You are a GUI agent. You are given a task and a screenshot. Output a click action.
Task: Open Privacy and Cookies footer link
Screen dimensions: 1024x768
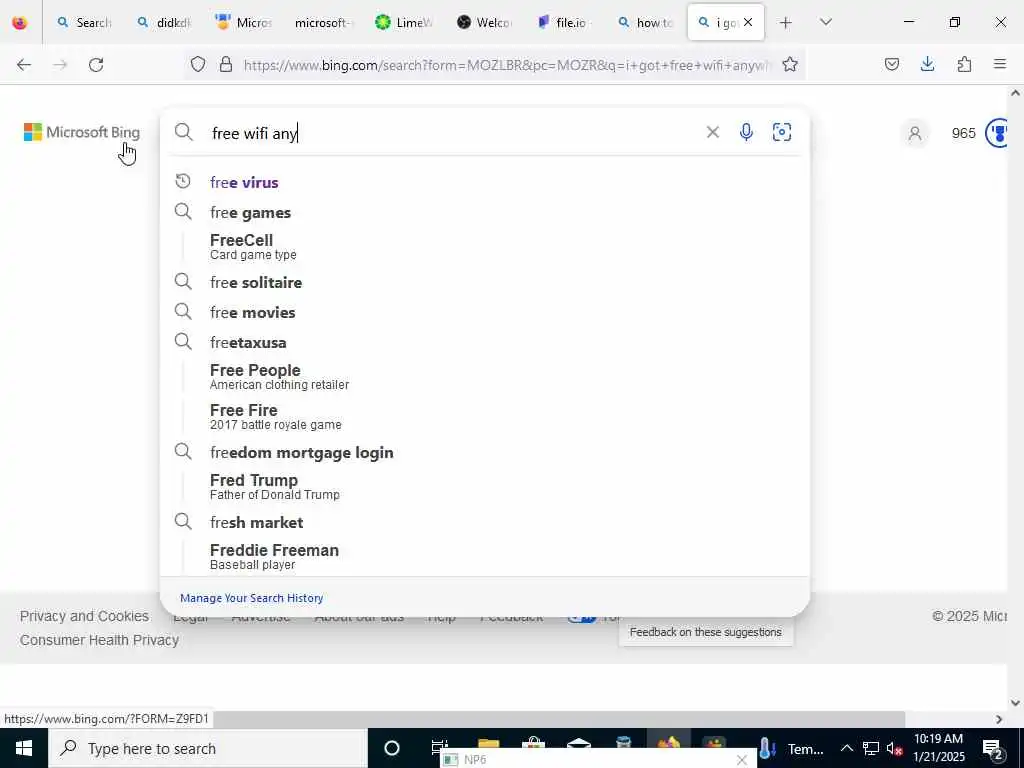click(84, 616)
